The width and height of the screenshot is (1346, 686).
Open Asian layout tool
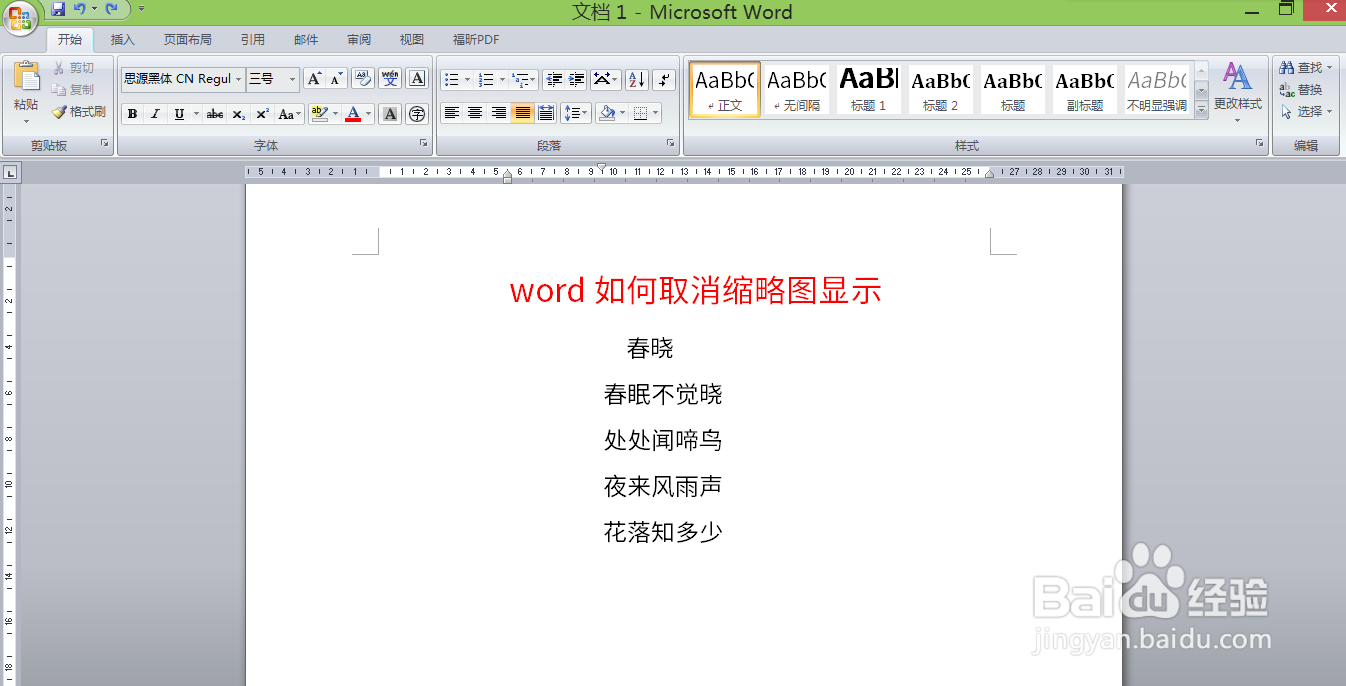pyautogui.click(x=605, y=79)
